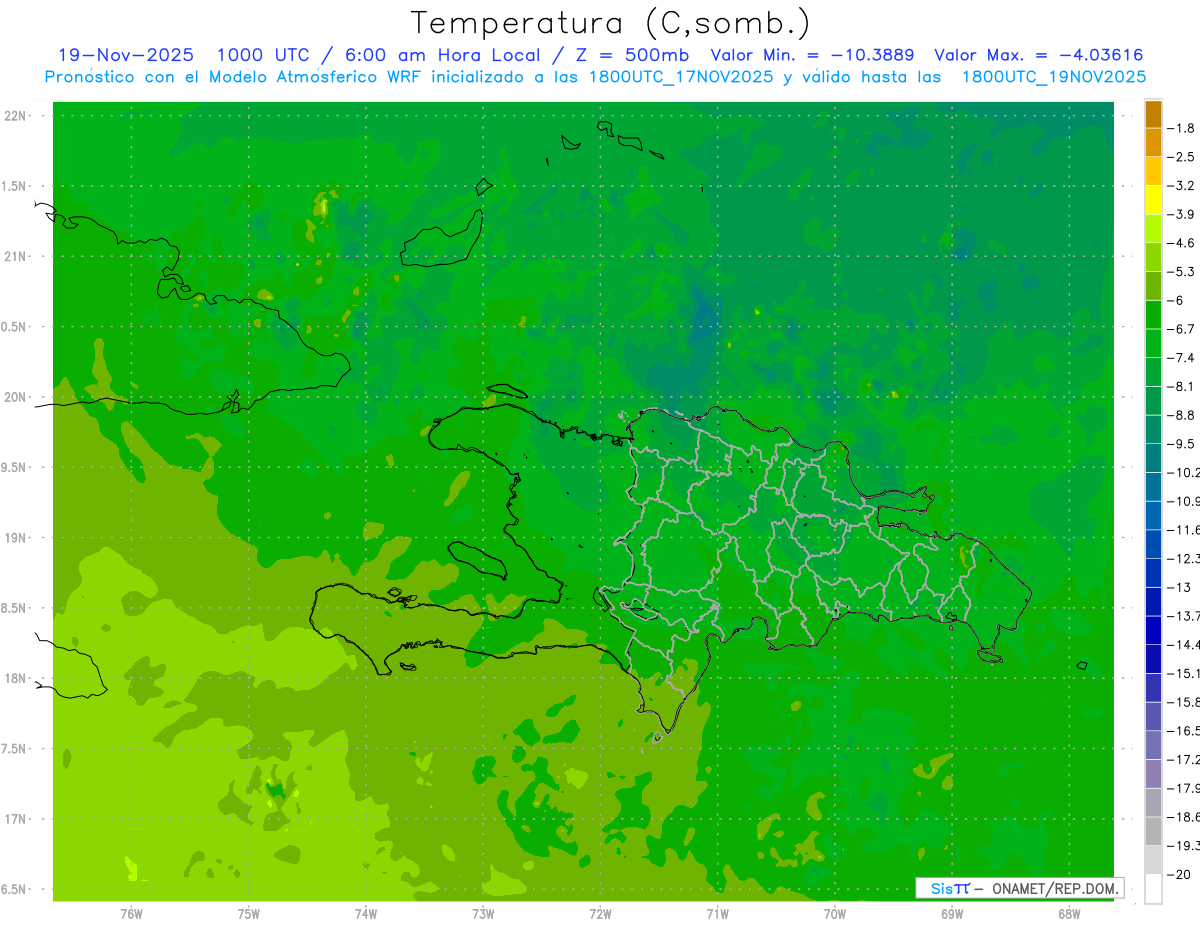Click the 'Valor Max. = -4.03616' value
1200x927 pixels.
1038,55
